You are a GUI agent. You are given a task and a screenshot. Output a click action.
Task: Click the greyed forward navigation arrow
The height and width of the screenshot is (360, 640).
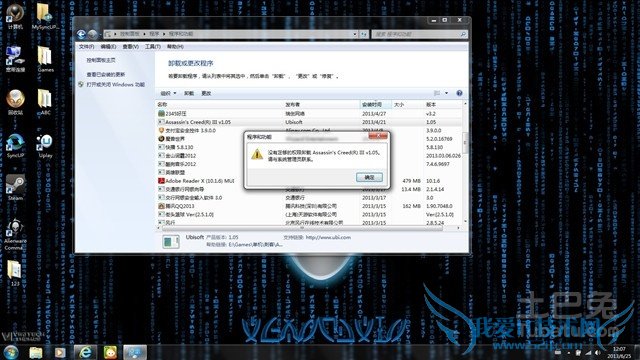(x=93, y=34)
